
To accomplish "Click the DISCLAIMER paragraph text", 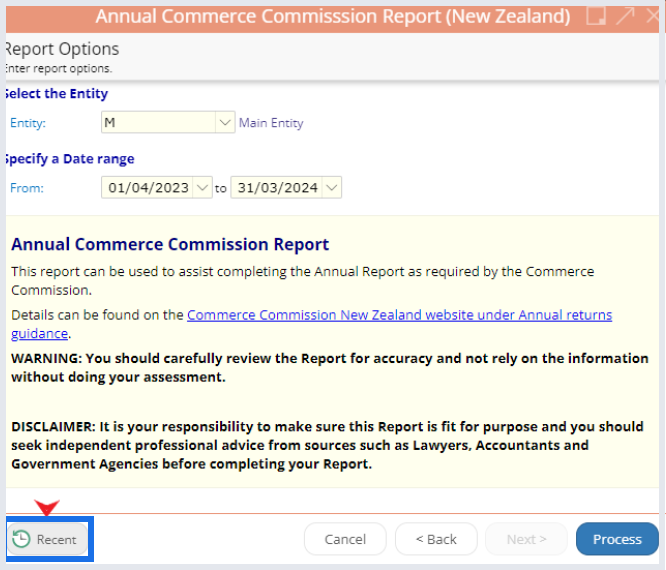I will pos(327,445).
